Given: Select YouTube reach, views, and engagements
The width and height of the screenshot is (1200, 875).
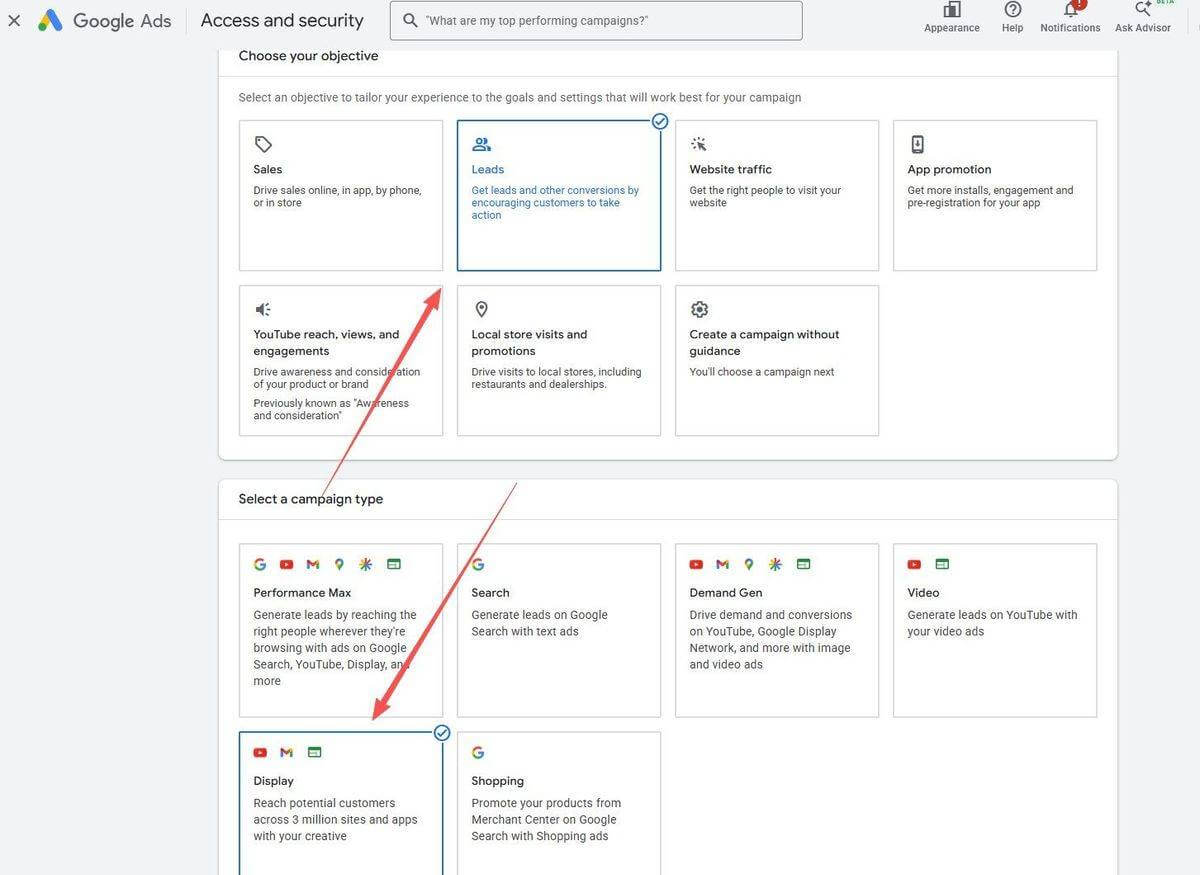Looking at the screenshot, I should click(341, 361).
